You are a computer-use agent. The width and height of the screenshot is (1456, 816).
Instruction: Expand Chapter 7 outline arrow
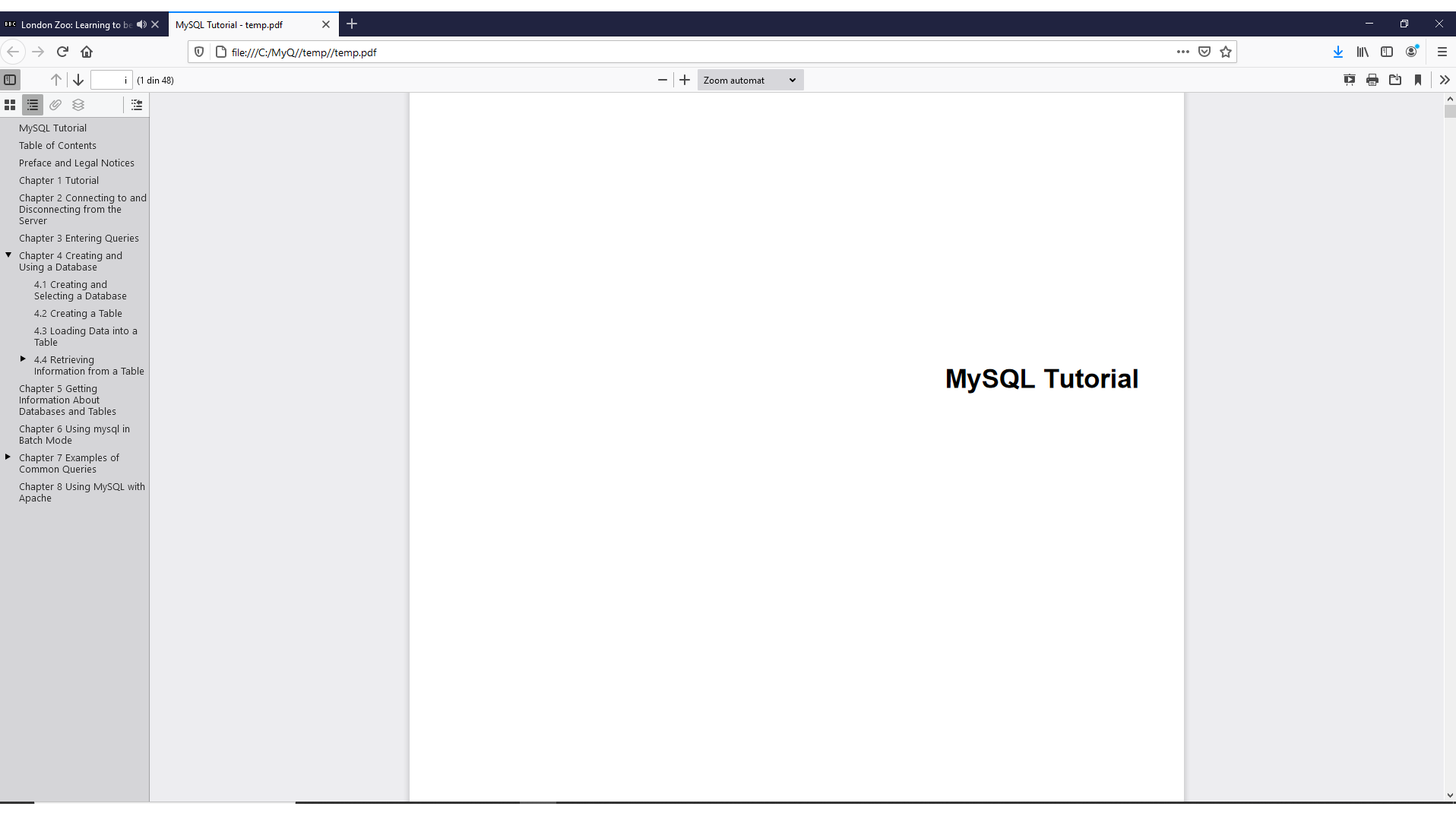8,457
